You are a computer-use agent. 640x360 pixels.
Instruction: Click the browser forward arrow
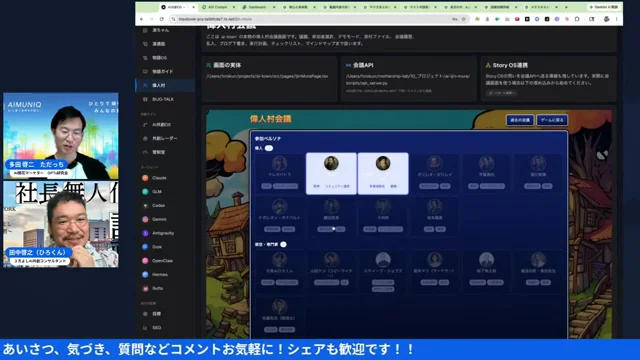(x=151, y=19)
